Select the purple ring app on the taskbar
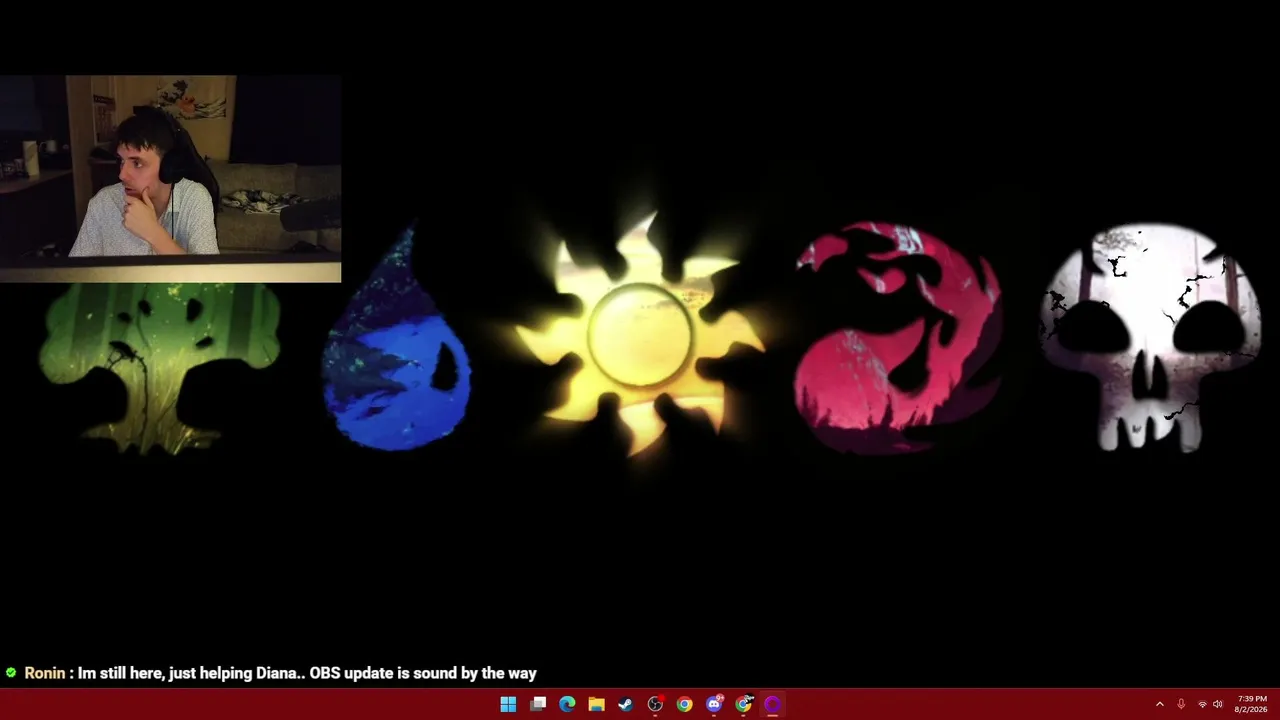 pos(772,704)
